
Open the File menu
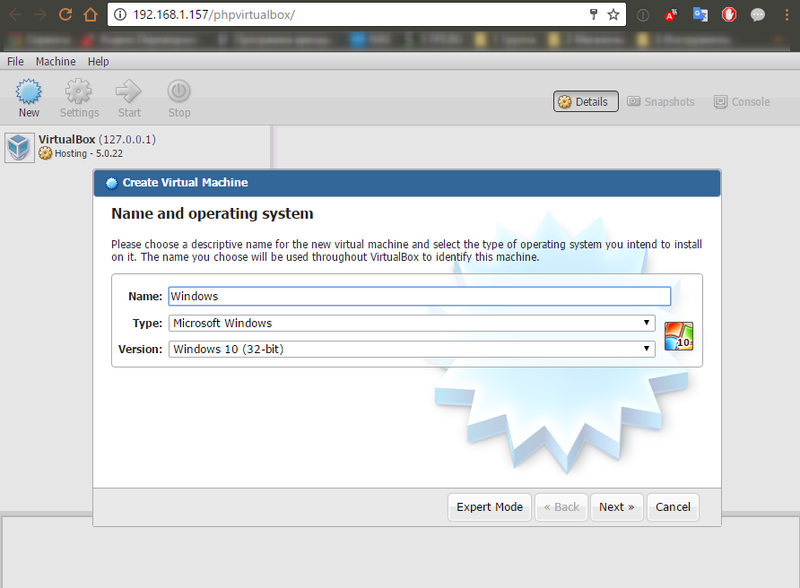(15, 61)
